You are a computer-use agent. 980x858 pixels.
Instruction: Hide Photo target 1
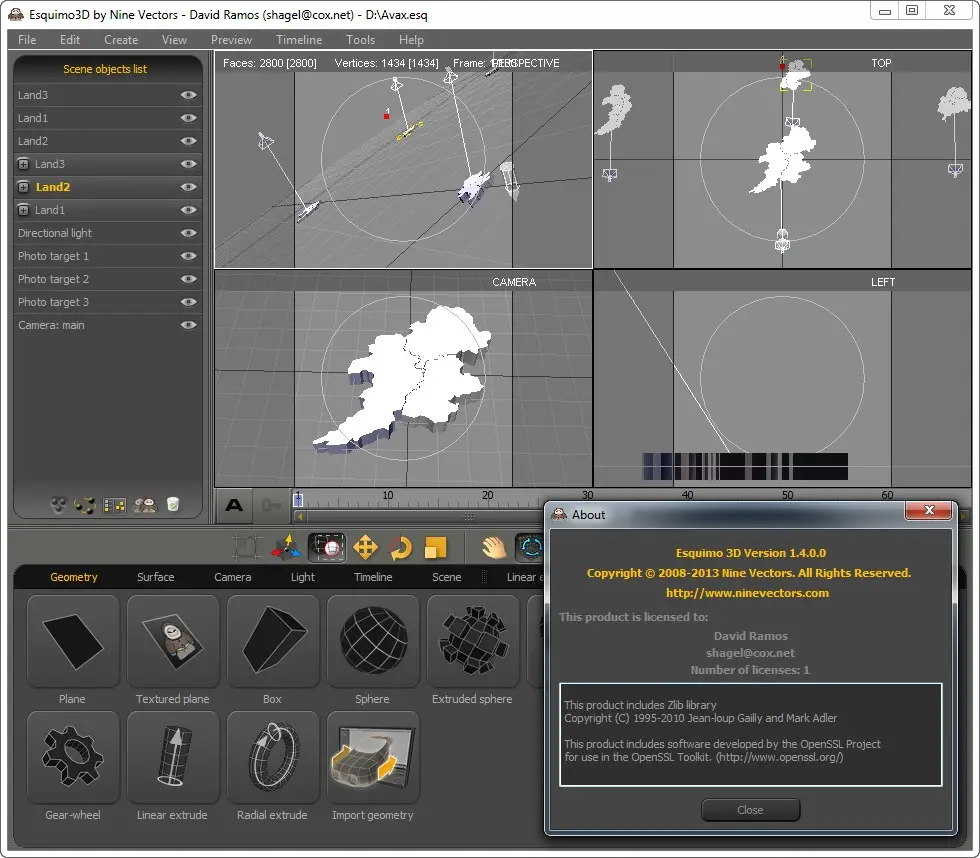[189, 256]
